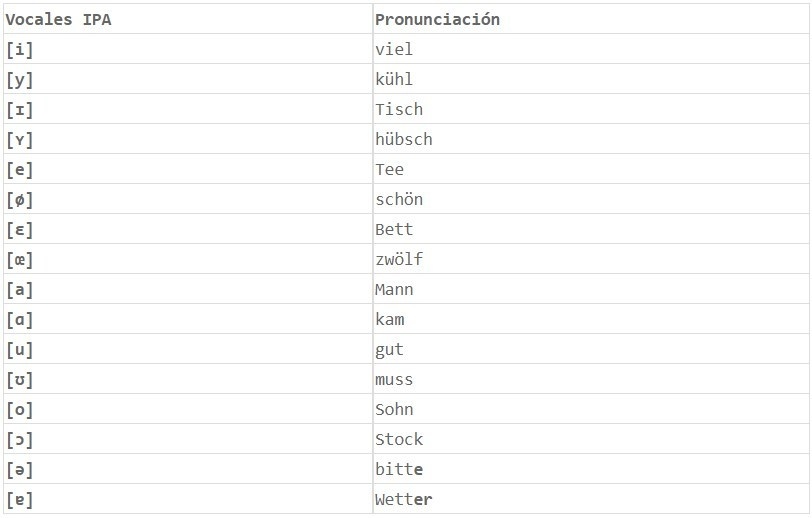The image size is (812, 518).
Task: Click the 'Pronunciación' column header
Action: (437, 19)
